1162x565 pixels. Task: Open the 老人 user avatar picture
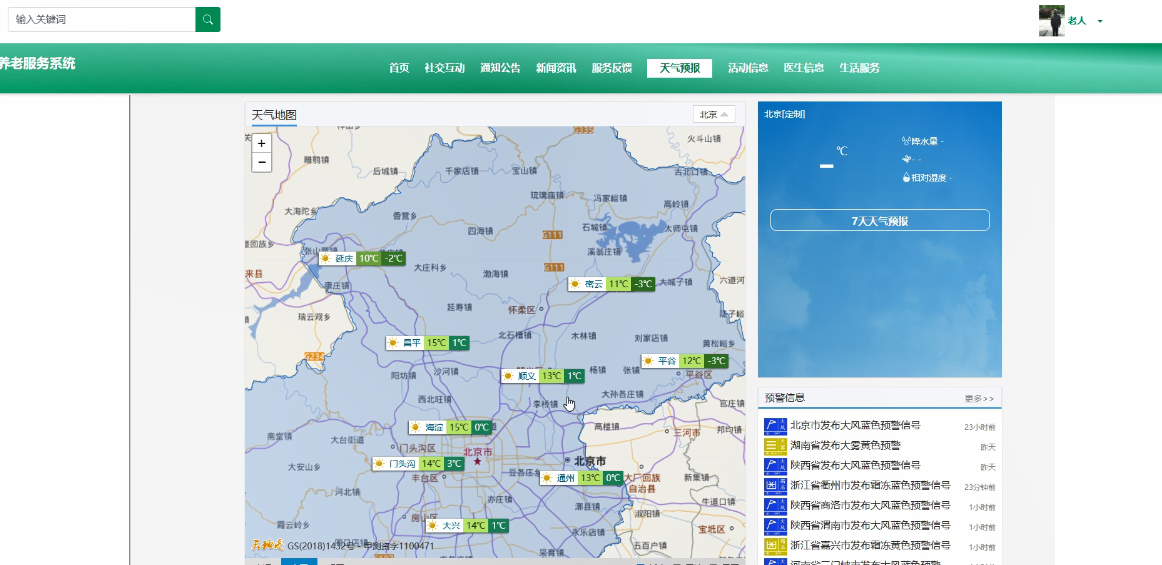tap(1052, 21)
